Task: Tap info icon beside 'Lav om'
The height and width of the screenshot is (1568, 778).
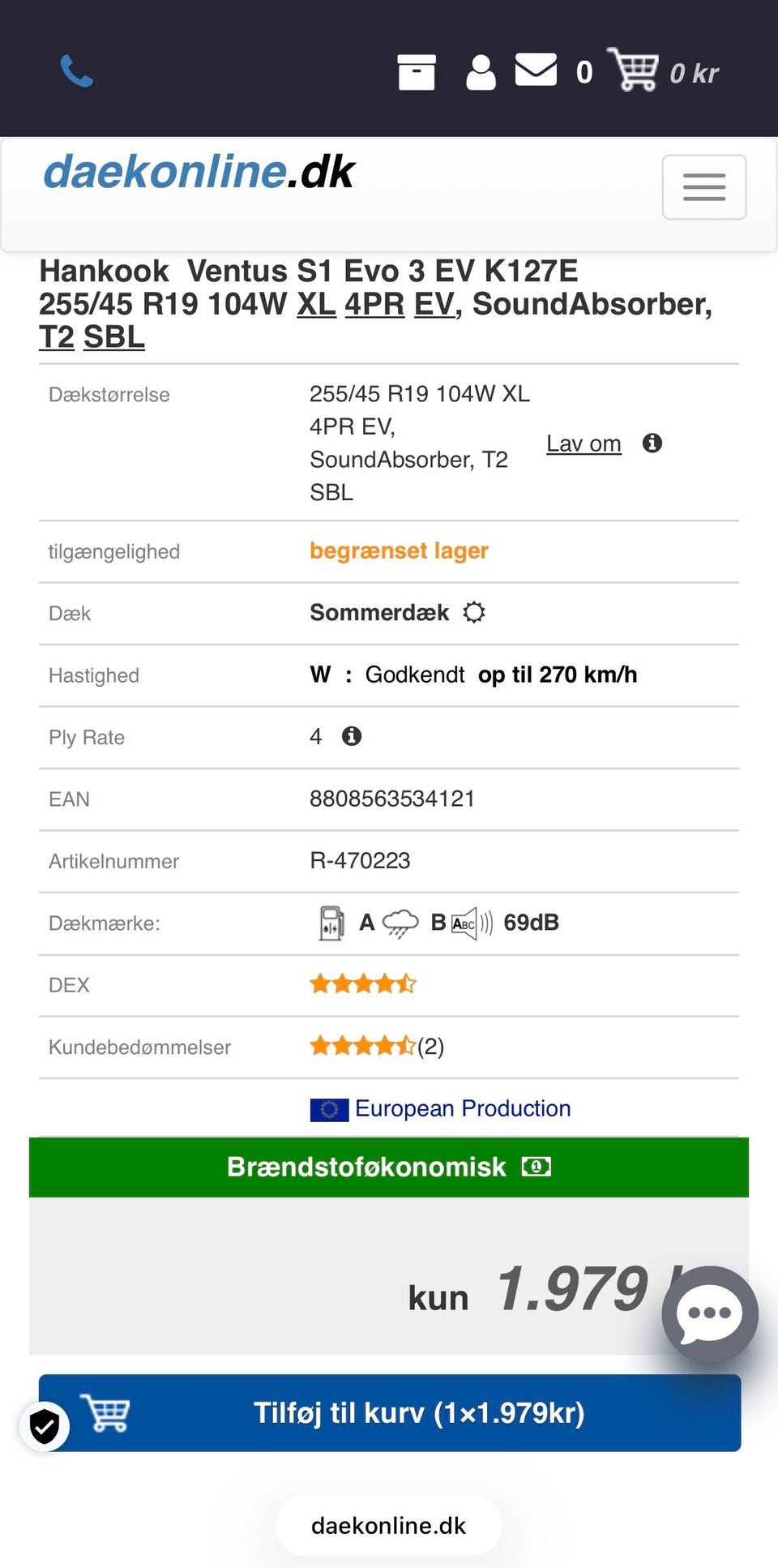Action: pyautogui.click(x=652, y=443)
